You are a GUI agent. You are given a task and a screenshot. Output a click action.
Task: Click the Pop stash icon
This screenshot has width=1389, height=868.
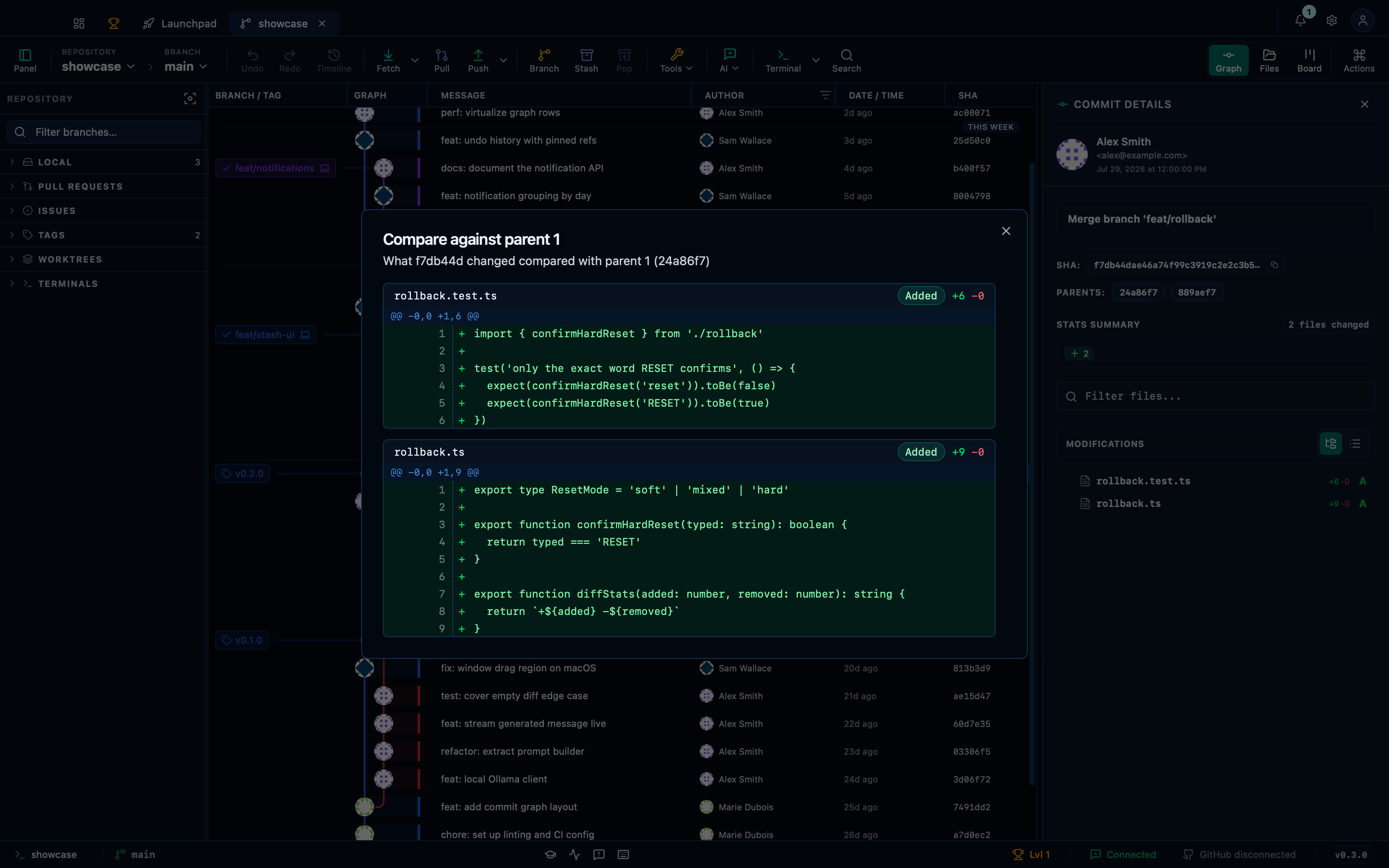point(624,60)
